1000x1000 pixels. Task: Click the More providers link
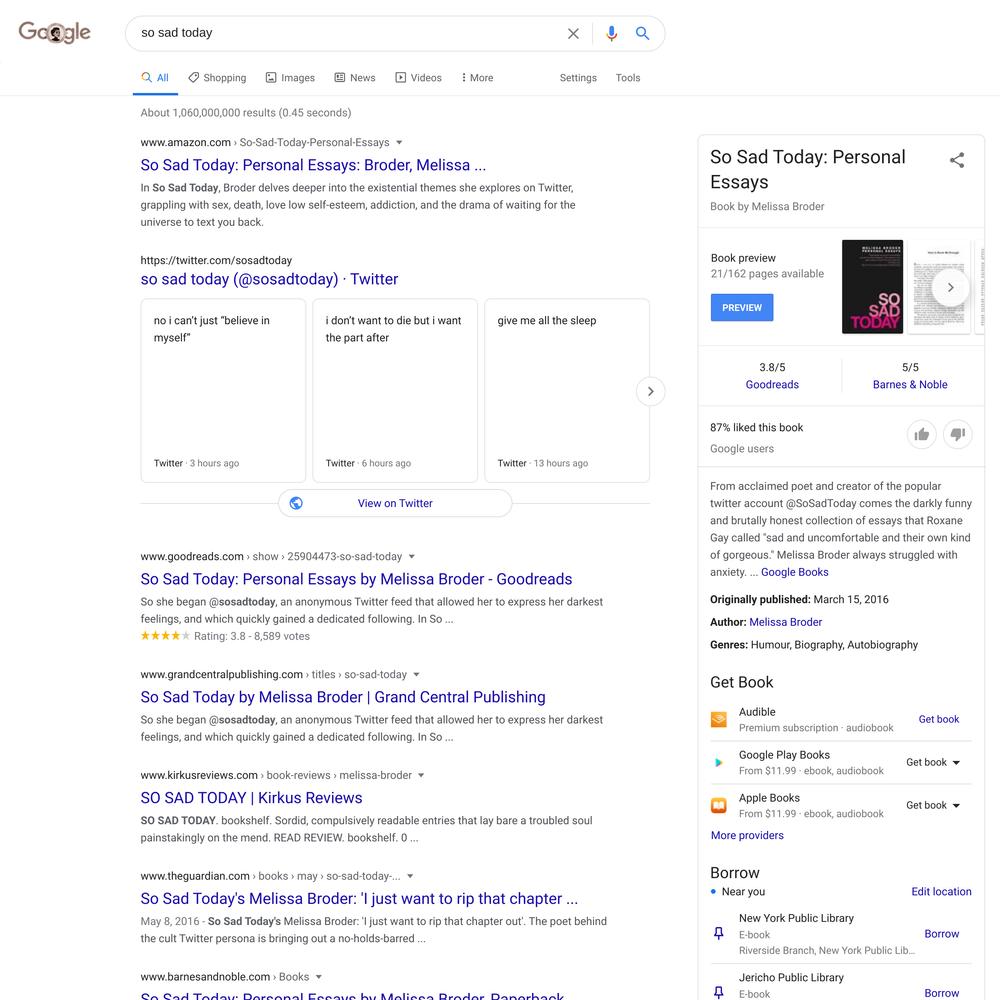tap(747, 835)
